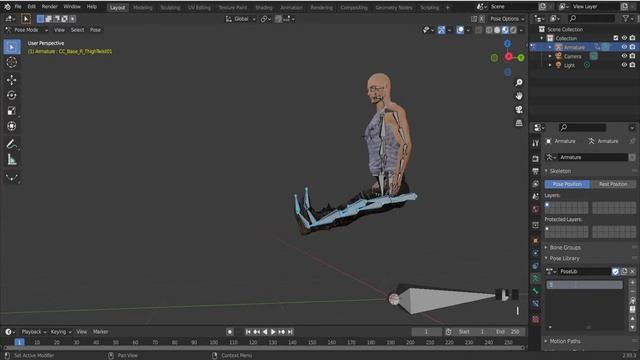This screenshot has height=360, width=640.
Task: Select the Annotate tool
Action: 11,144
